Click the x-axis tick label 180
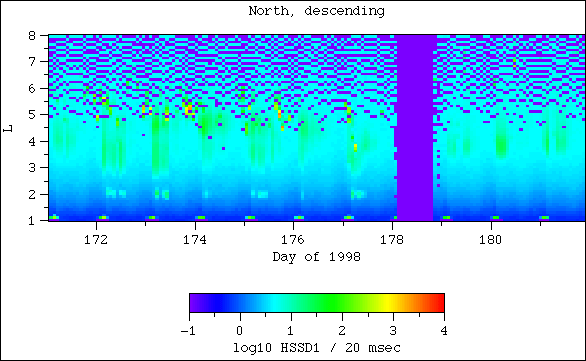The image size is (586, 361). click(x=491, y=239)
